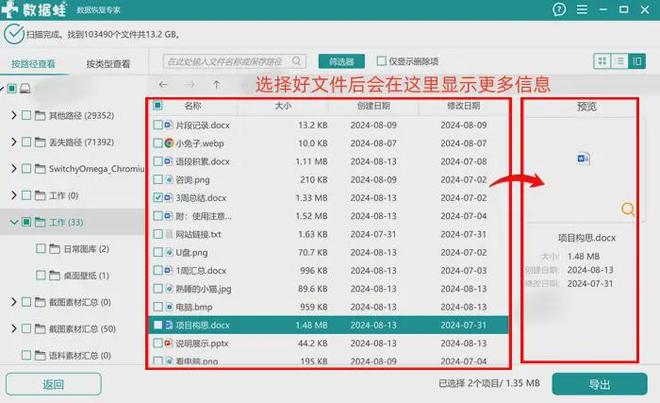Viewport: 660px width, 403px height.
Task: Sort by 名称 column header
Action: [x=193, y=106]
